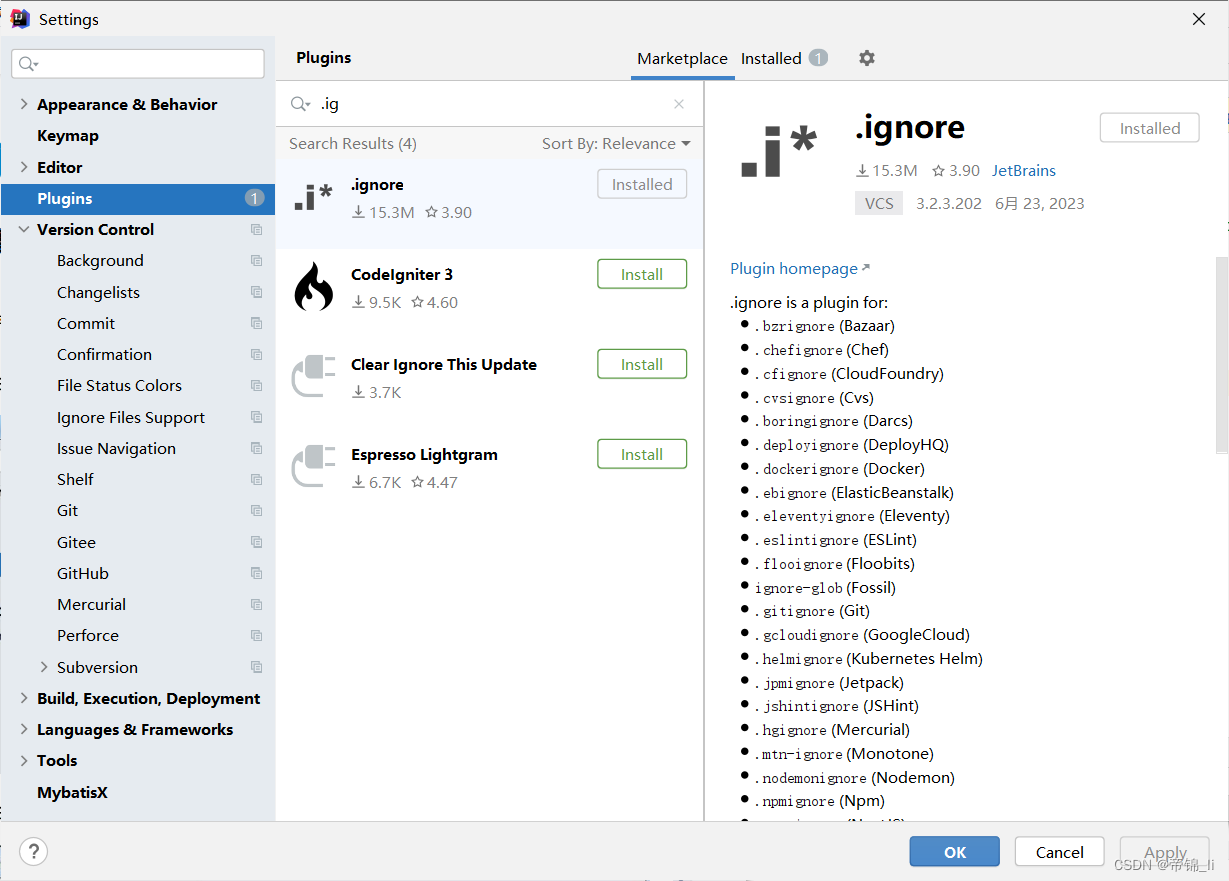Click project-level icon beside Confirmation
The width and height of the screenshot is (1229, 881).
(x=257, y=354)
